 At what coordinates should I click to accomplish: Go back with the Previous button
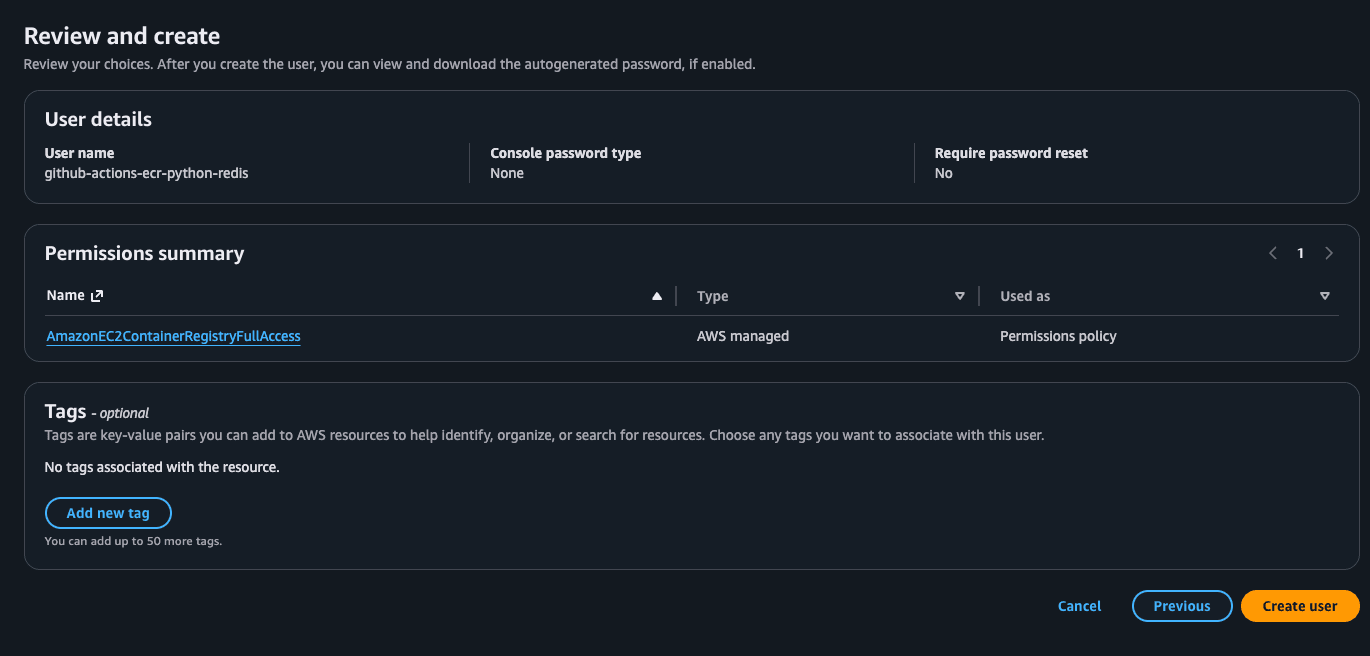(x=1181, y=606)
